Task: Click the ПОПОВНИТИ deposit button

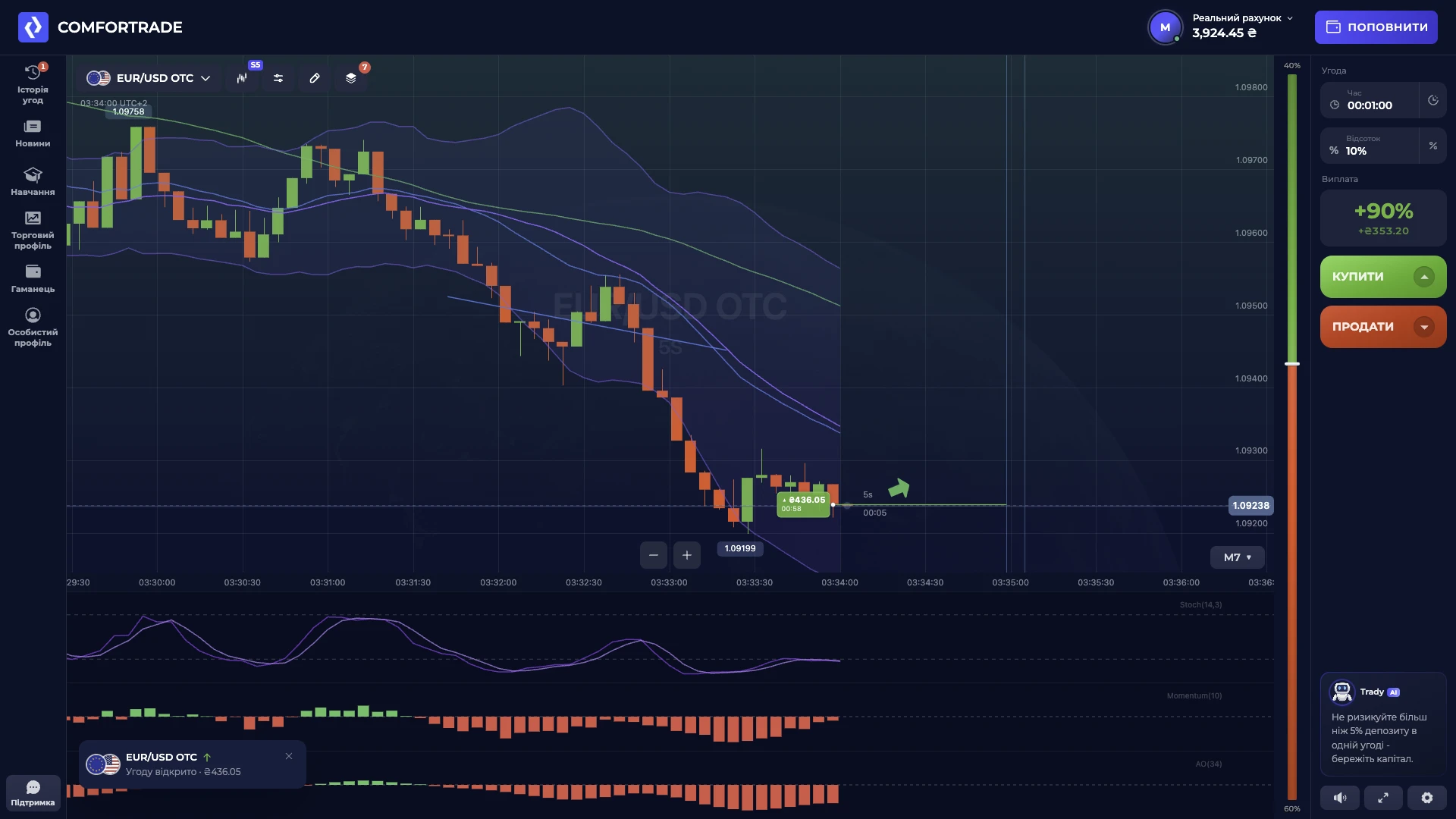Action: (x=1376, y=27)
